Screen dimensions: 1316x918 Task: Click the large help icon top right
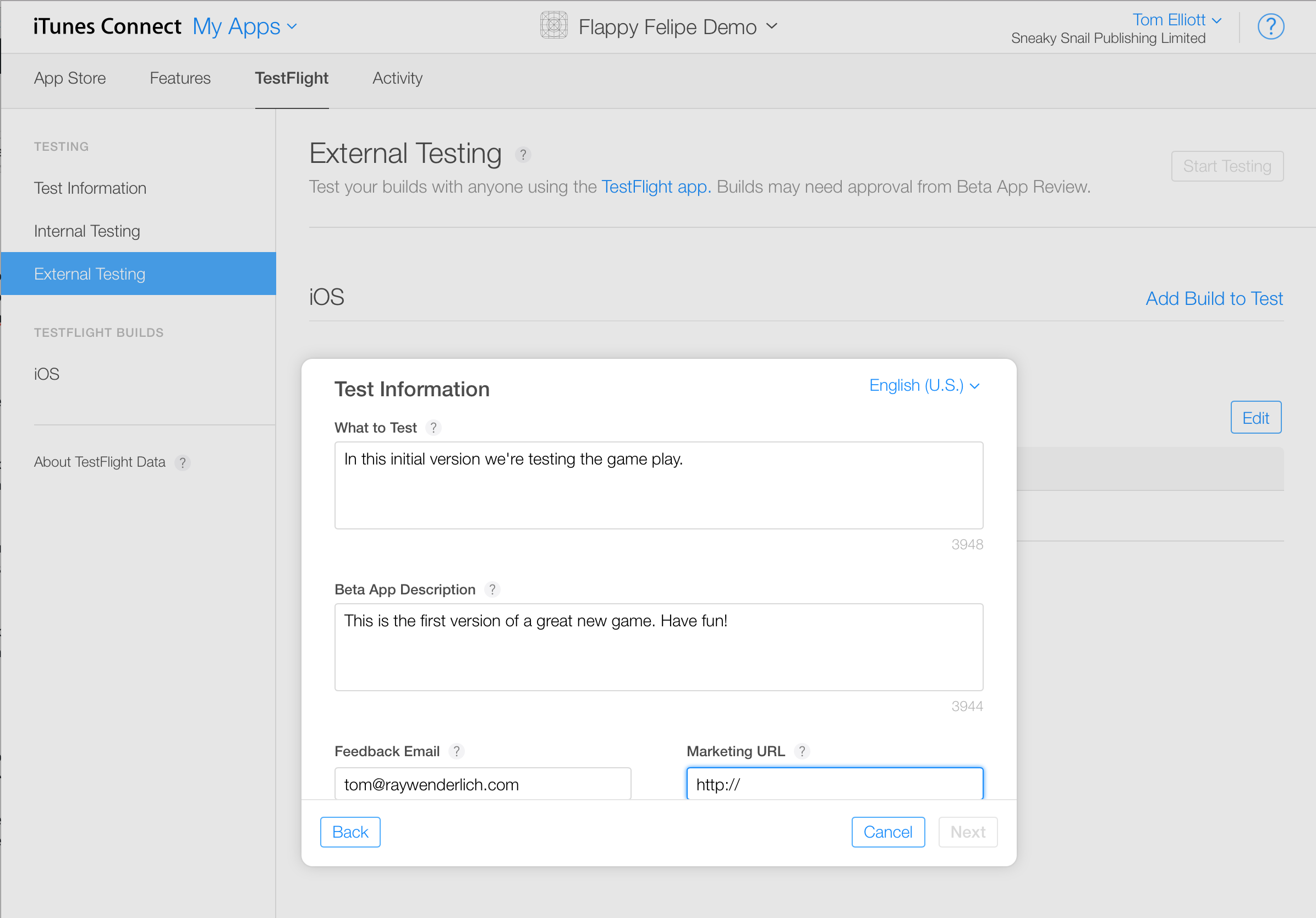1270,27
